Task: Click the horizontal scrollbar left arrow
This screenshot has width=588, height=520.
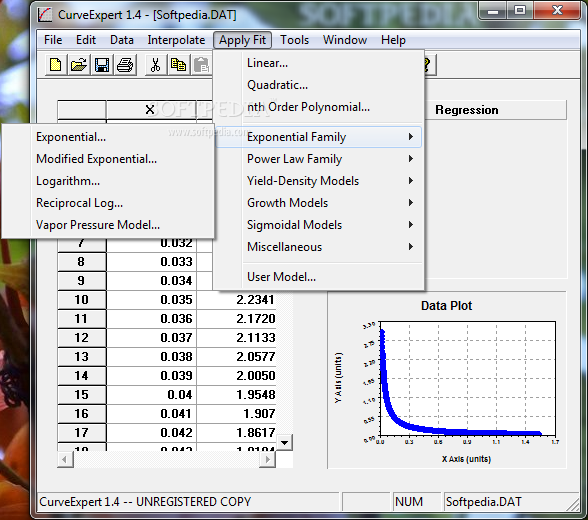Action: click(x=65, y=459)
